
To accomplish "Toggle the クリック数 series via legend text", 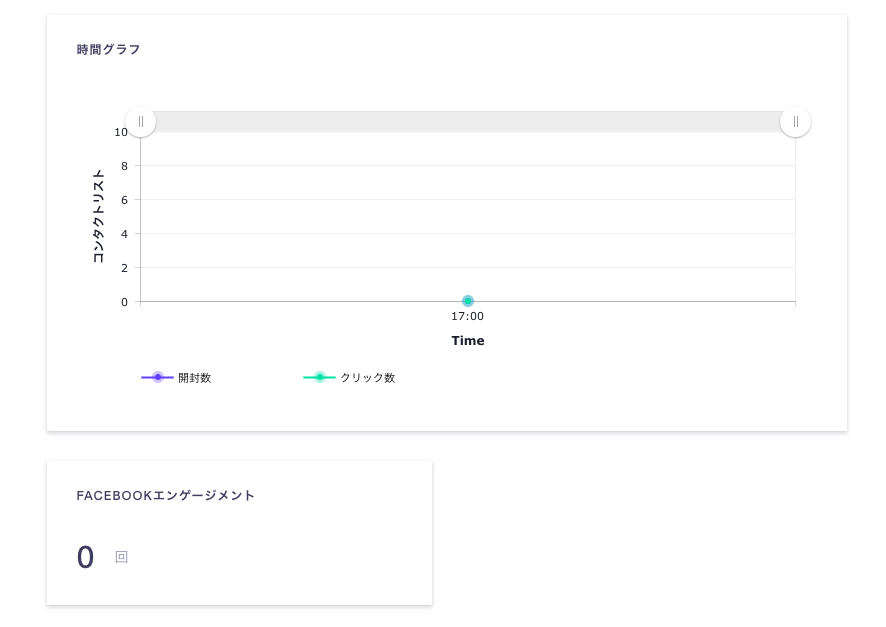I will coord(367,378).
